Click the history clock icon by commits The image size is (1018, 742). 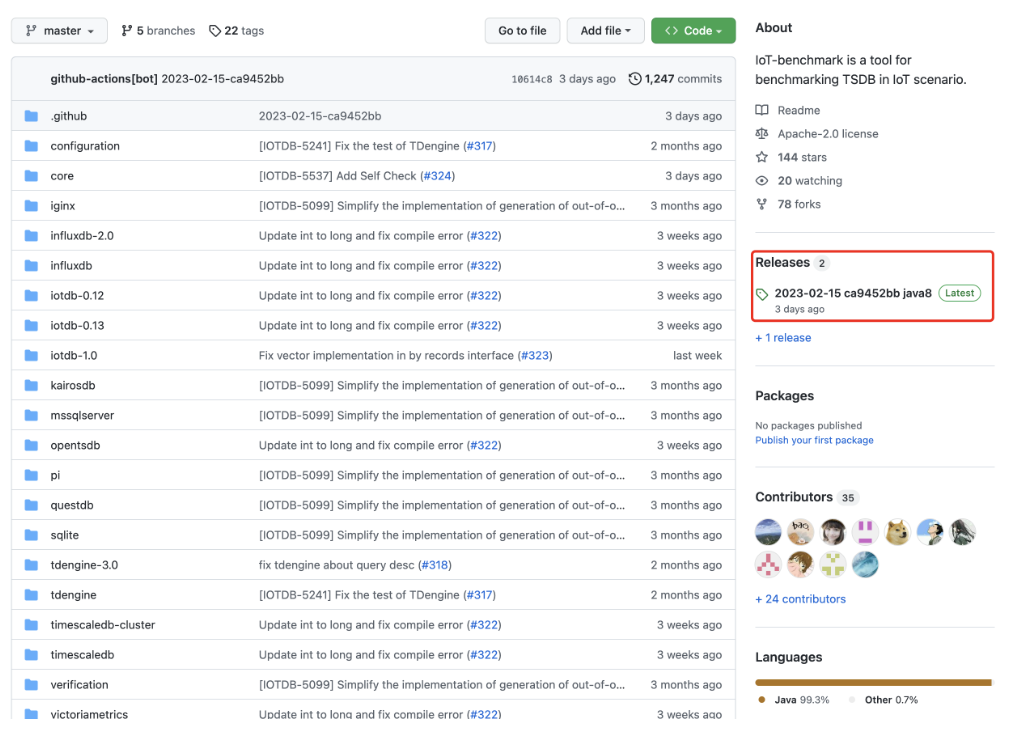coord(635,79)
